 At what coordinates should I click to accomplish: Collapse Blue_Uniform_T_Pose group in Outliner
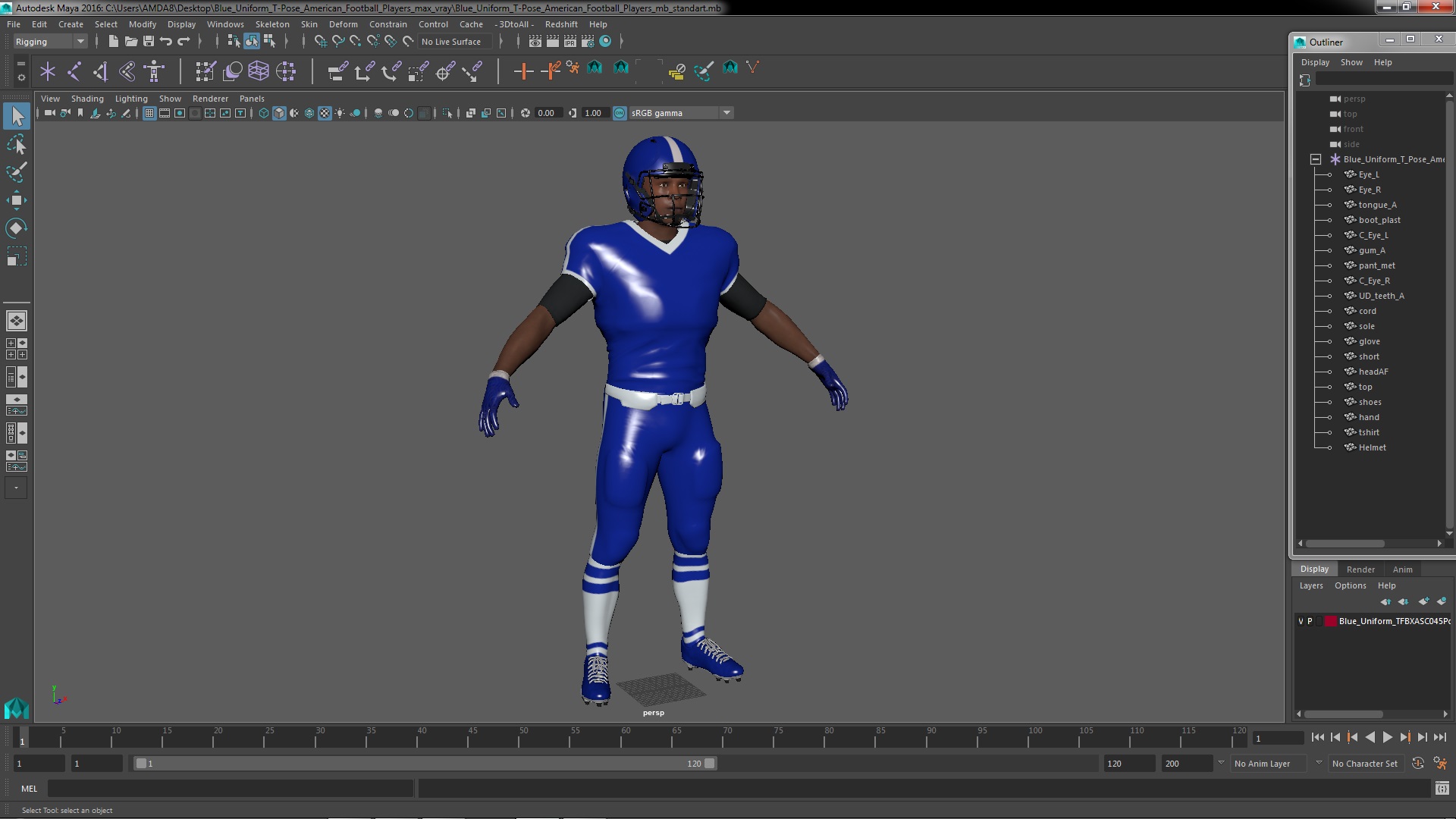[x=1316, y=159]
